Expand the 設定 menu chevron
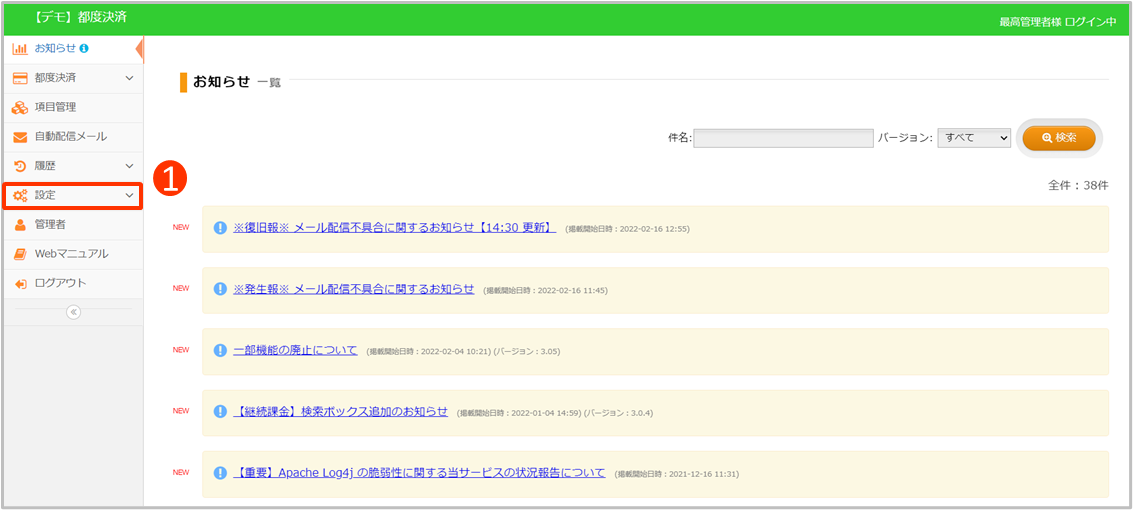 [x=129, y=195]
